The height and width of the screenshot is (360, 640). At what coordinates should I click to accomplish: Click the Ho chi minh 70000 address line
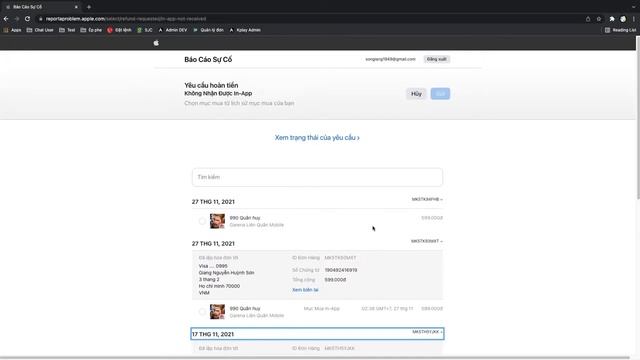click(219, 286)
